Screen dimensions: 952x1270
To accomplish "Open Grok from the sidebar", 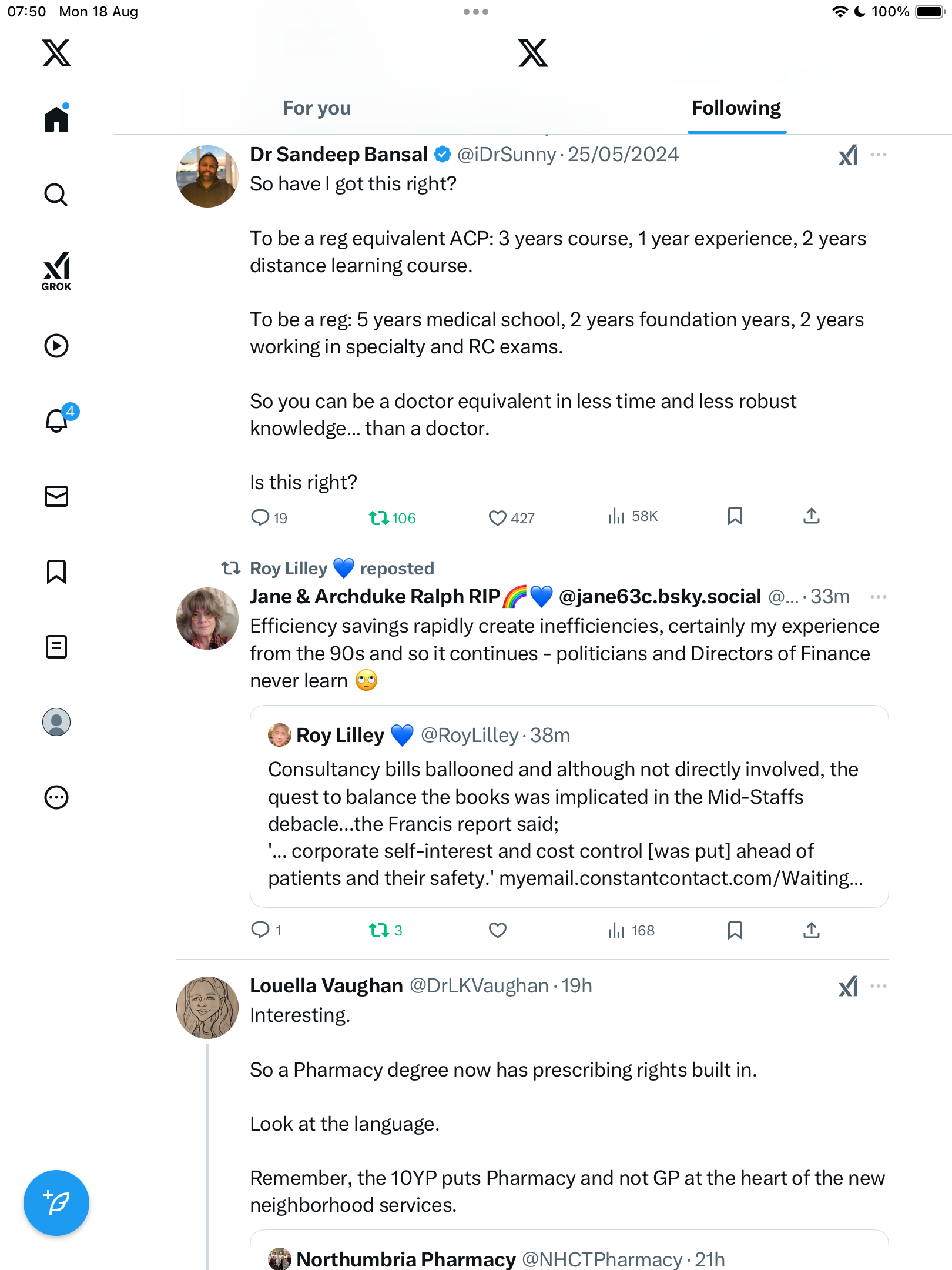I will pos(56,271).
